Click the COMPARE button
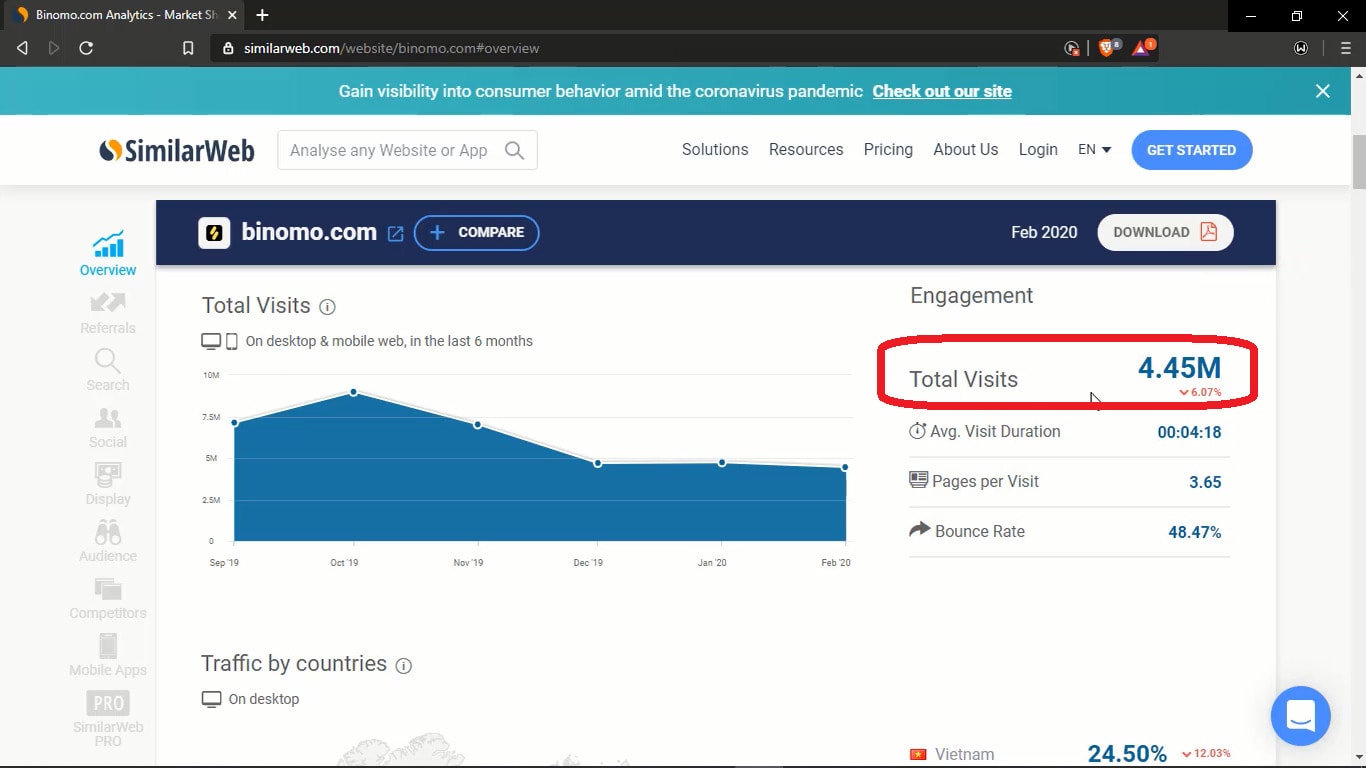 477,232
